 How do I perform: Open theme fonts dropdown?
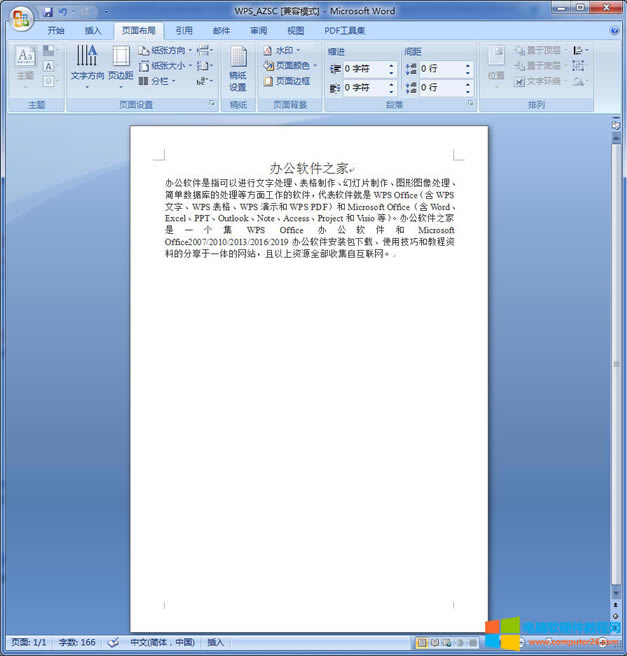(51, 66)
